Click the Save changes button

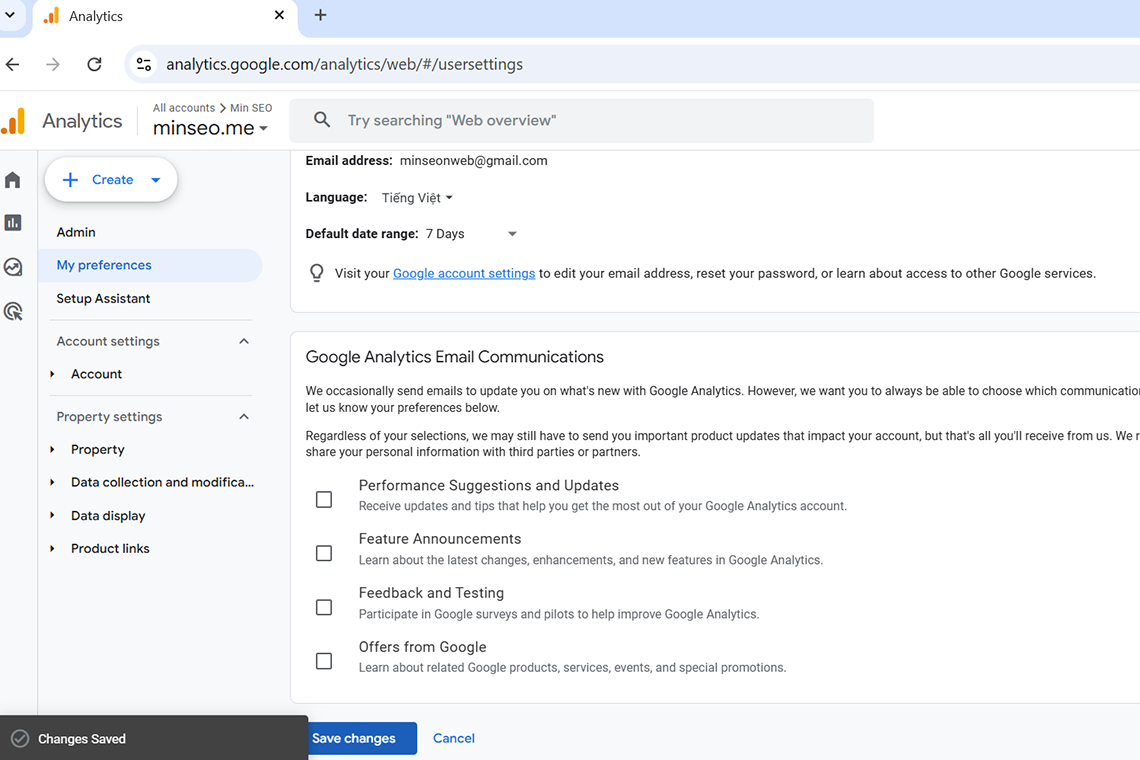[x=354, y=738]
